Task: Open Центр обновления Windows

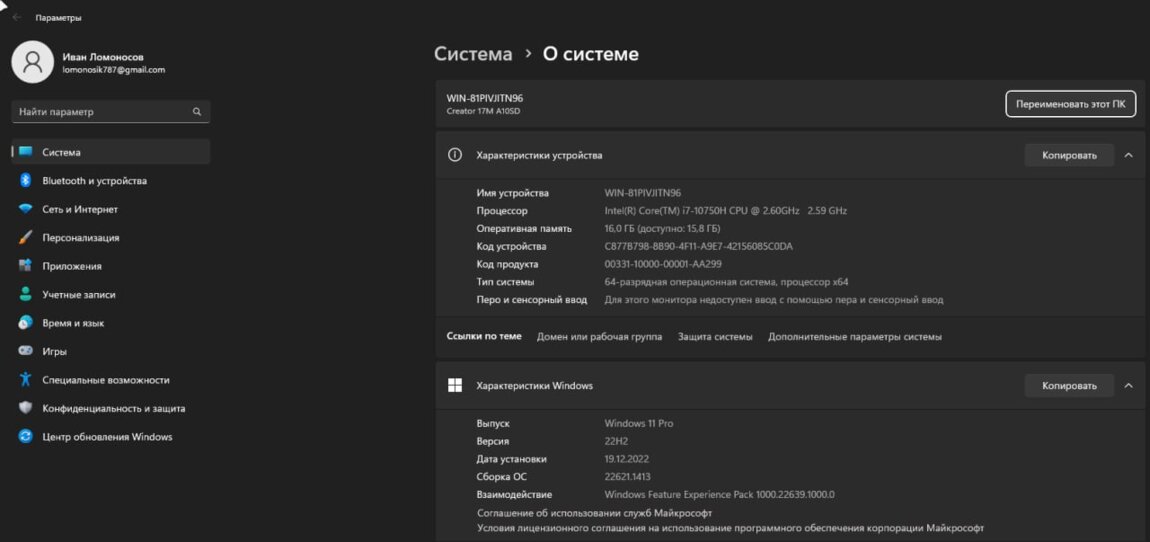Action: tap(111, 436)
